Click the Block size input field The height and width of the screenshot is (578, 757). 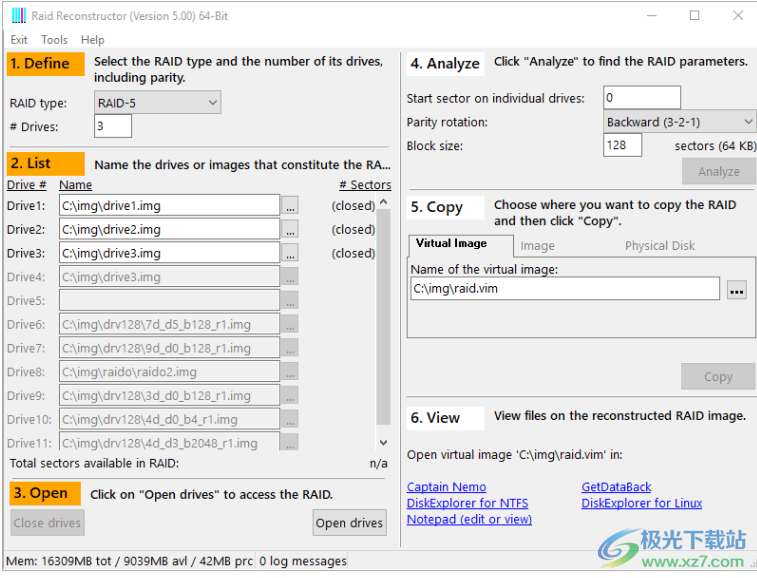point(622,145)
